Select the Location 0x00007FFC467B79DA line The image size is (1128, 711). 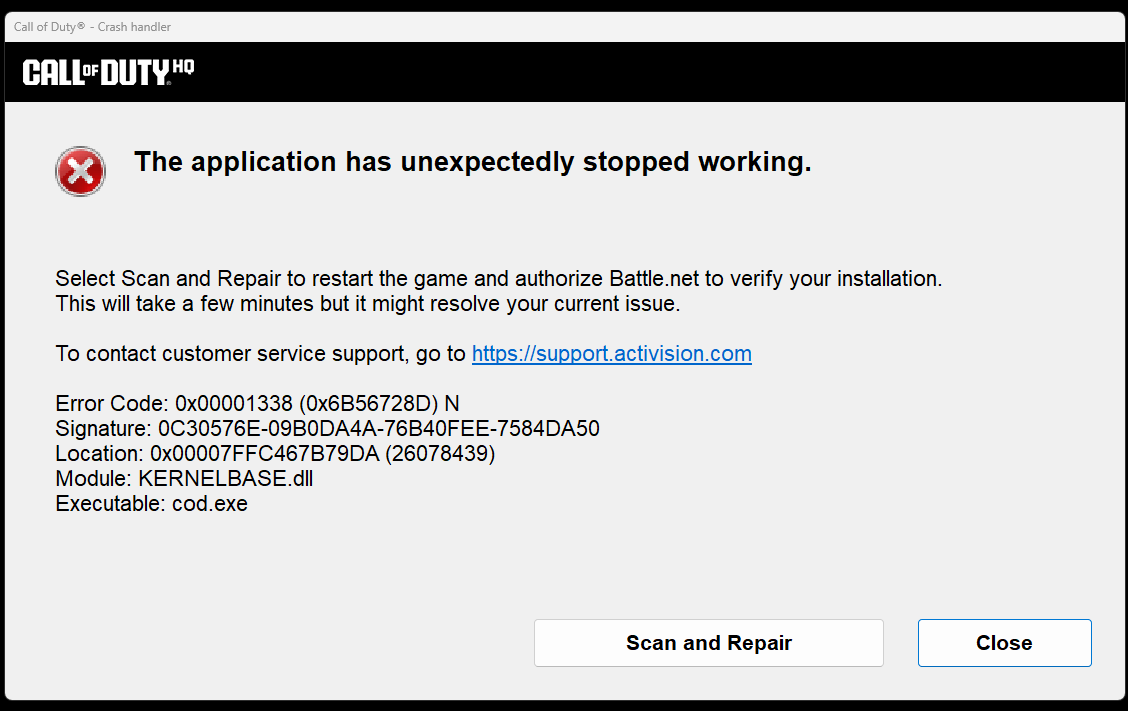[276, 453]
